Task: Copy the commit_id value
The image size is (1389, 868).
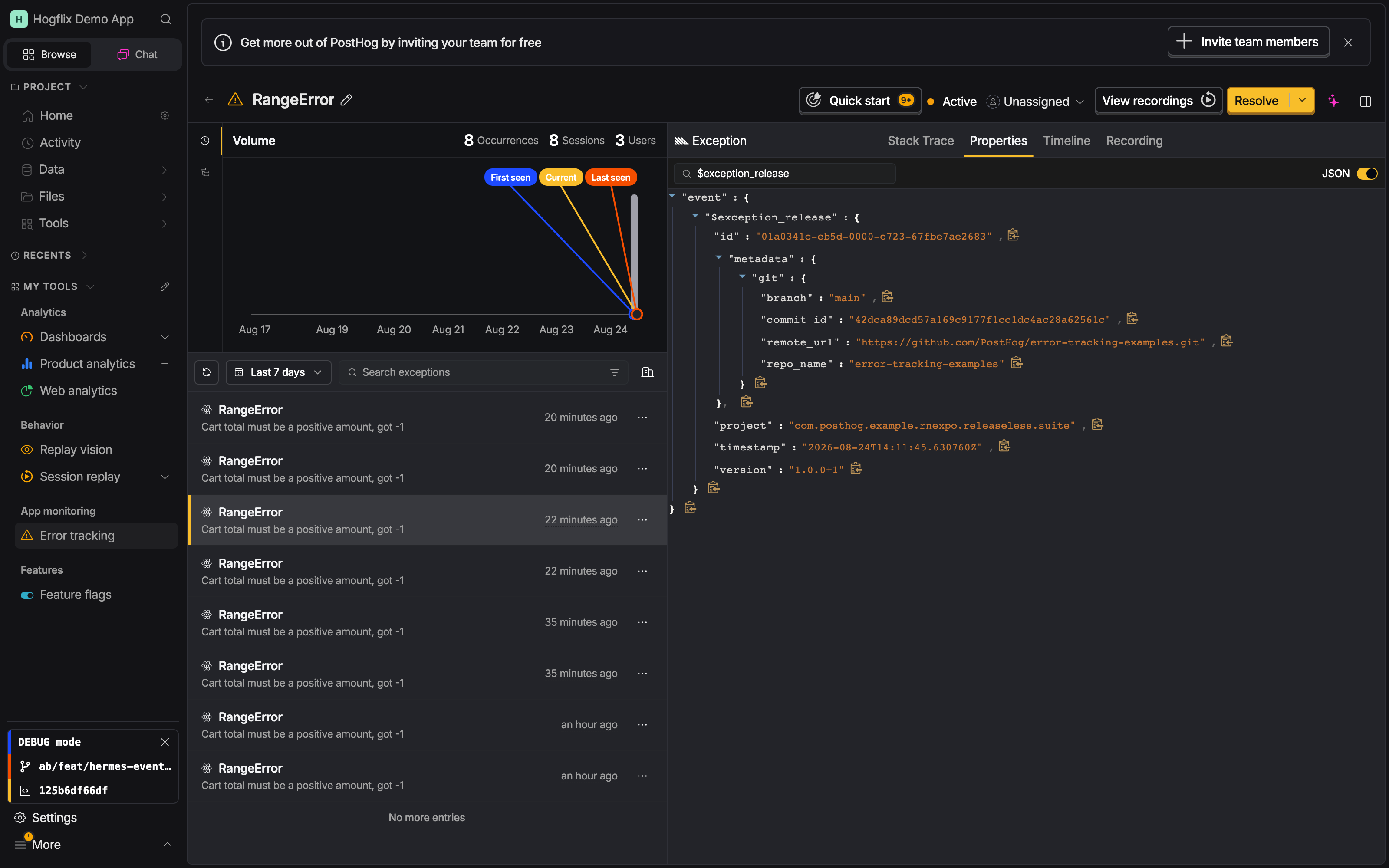Action: pyautogui.click(x=1132, y=319)
